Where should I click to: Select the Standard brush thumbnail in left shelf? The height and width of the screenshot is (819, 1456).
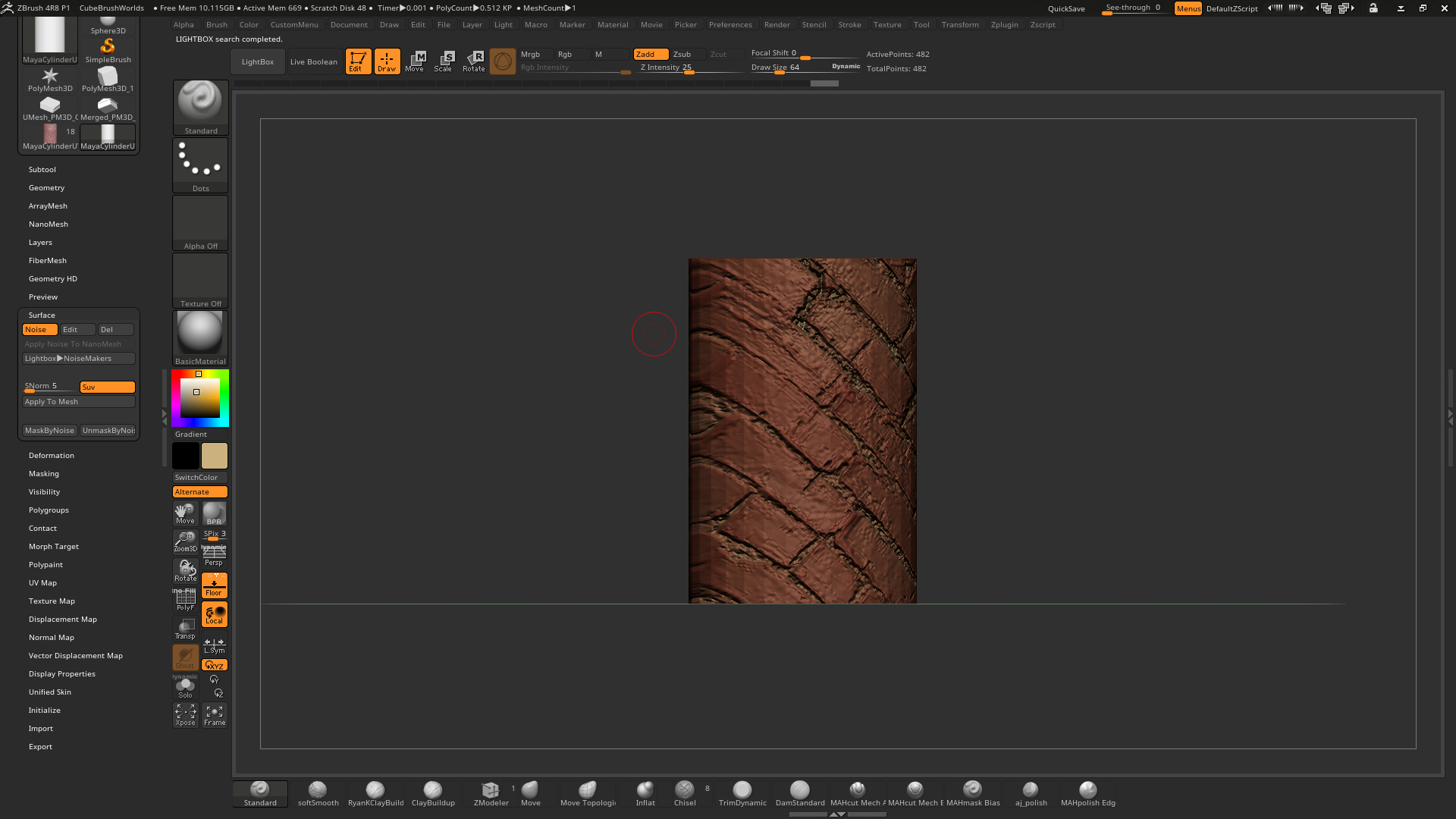(200, 108)
